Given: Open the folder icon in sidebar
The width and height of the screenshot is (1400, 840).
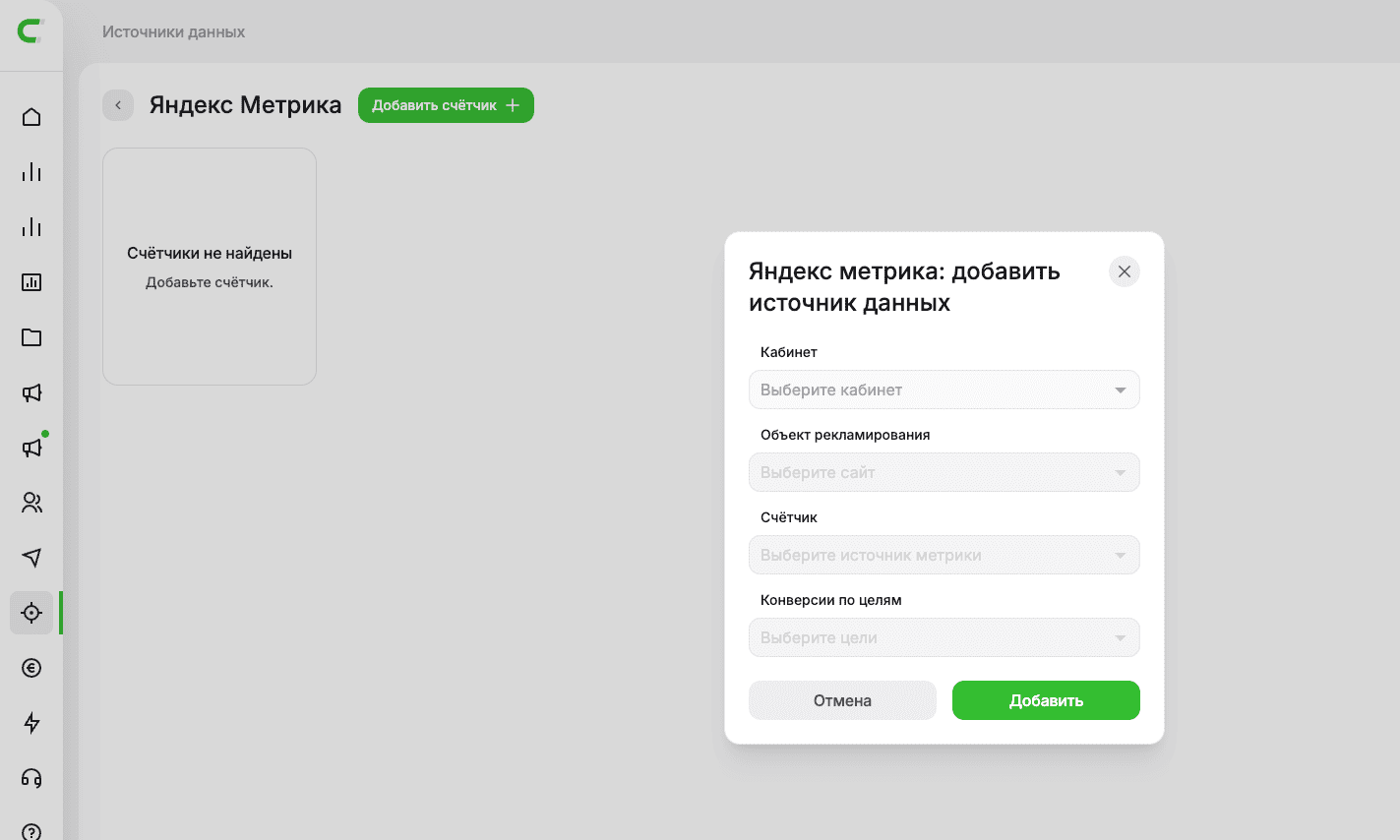Looking at the screenshot, I should pos(31,337).
